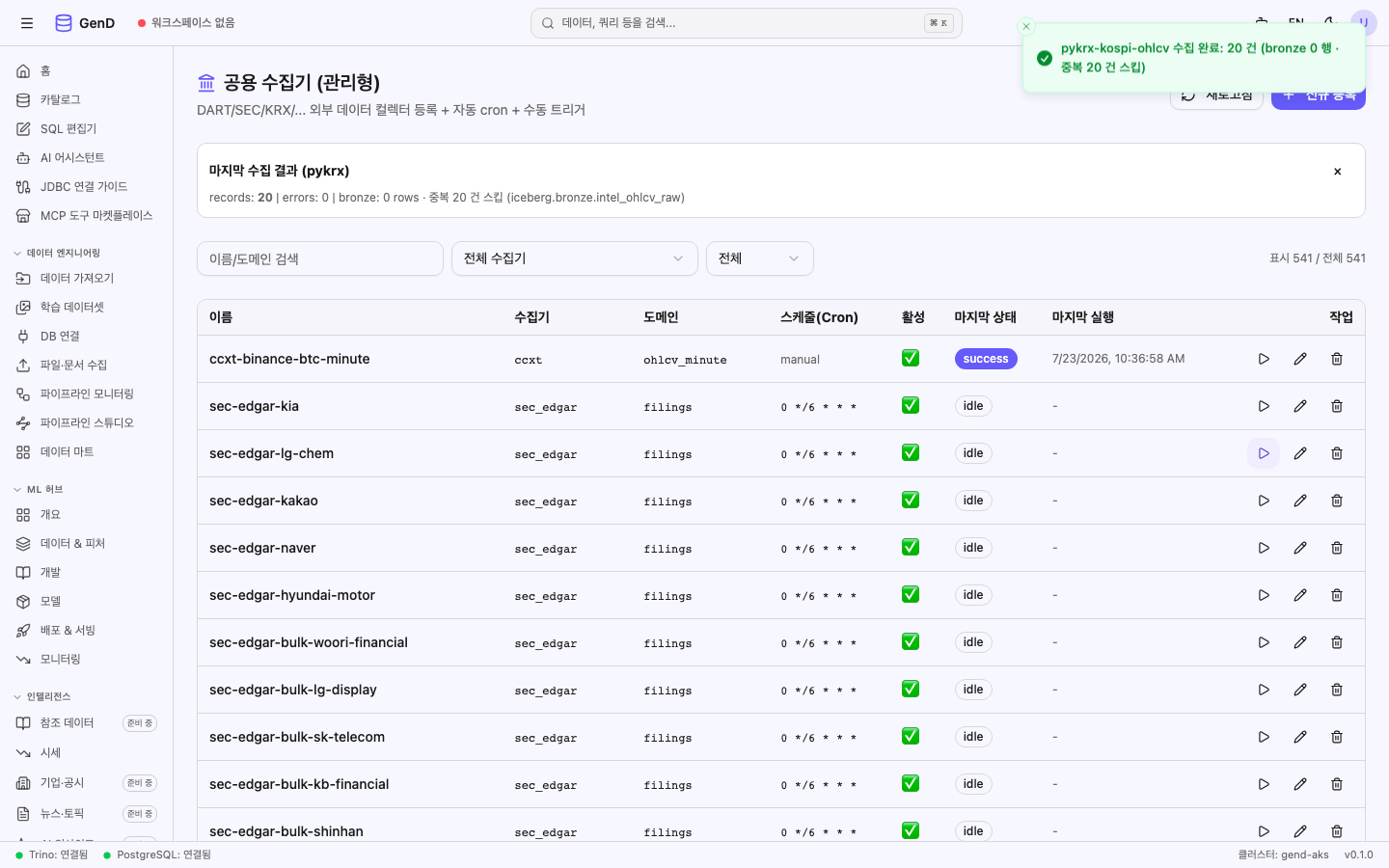Run the sec-edgar-naver collector

pyautogui.click(x=1264, y=548)
